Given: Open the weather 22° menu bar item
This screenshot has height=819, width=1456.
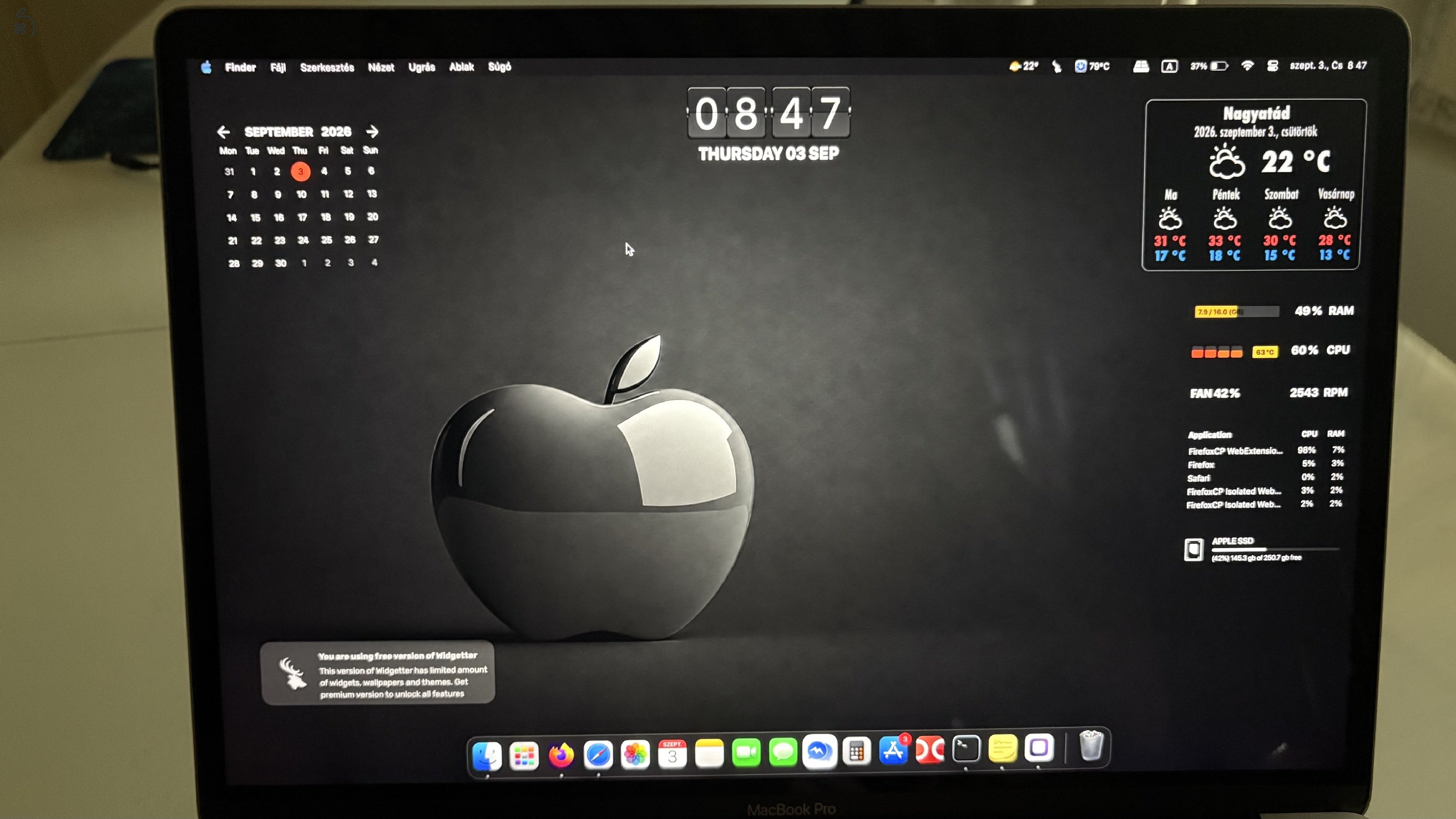Looking at the screenshot, I should click(1024, 66).
